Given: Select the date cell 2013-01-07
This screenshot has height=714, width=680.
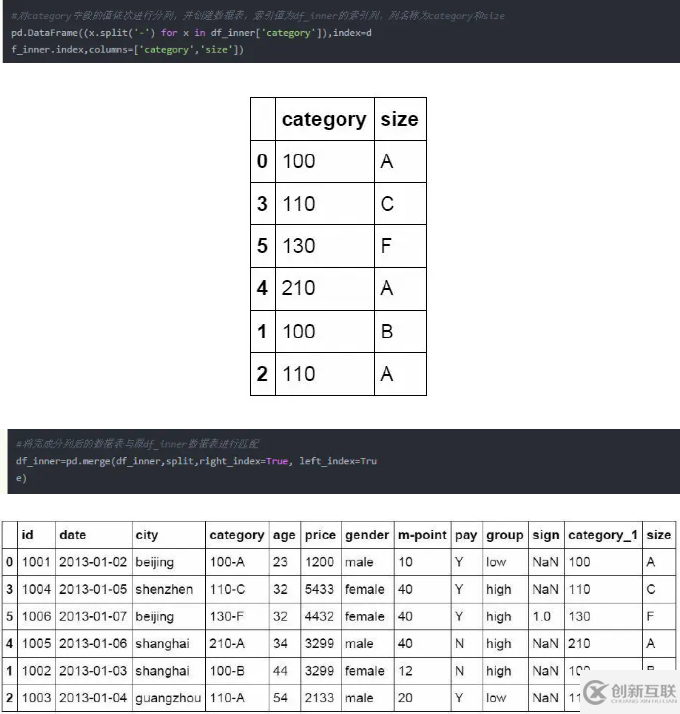Looking at the screenshot, I should [93, 617].
